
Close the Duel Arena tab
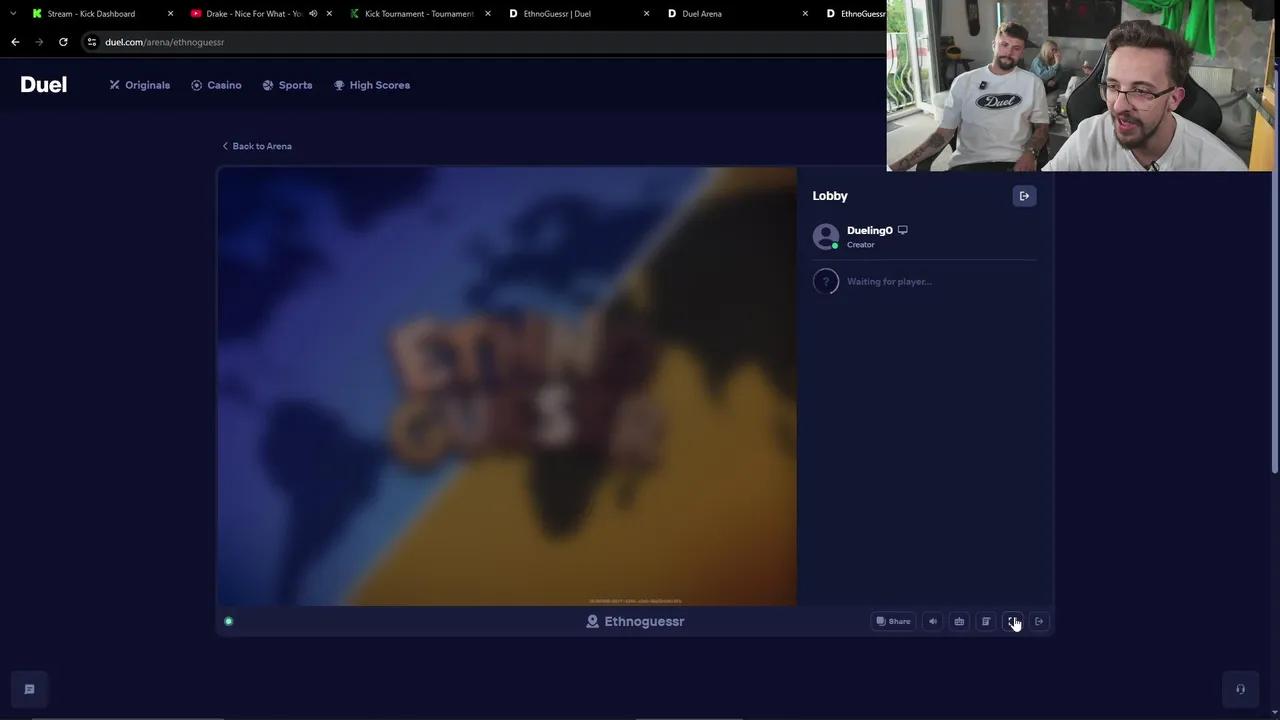point(805,14)
